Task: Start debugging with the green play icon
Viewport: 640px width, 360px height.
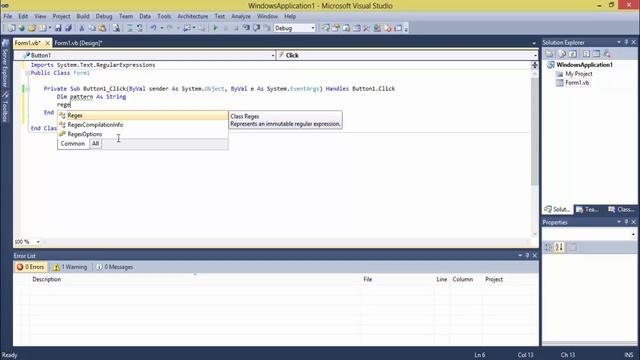Action: [x=215, y=28]
